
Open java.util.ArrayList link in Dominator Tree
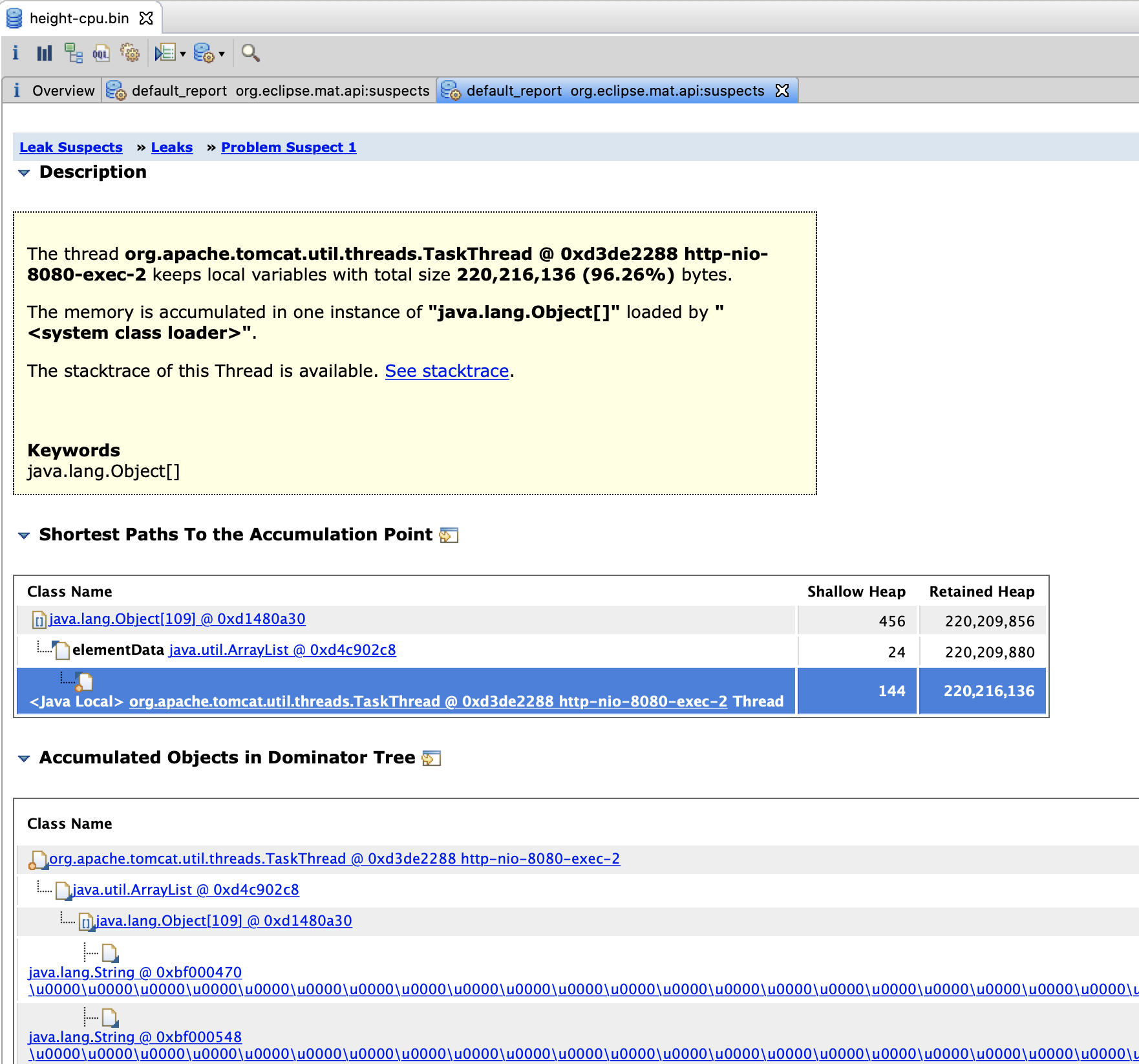tap(186, 890)
